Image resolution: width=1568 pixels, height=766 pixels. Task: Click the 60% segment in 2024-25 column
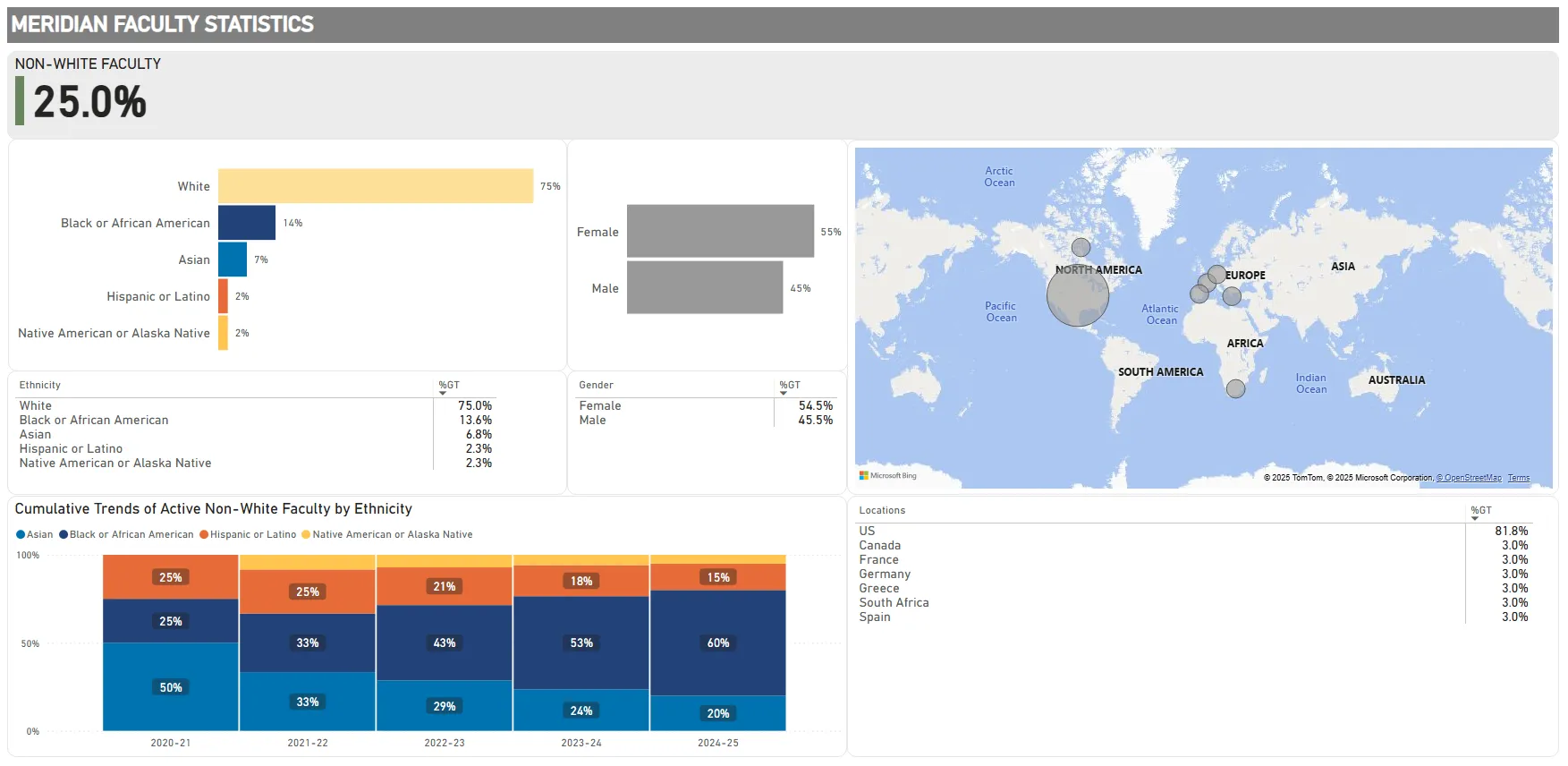717,643
